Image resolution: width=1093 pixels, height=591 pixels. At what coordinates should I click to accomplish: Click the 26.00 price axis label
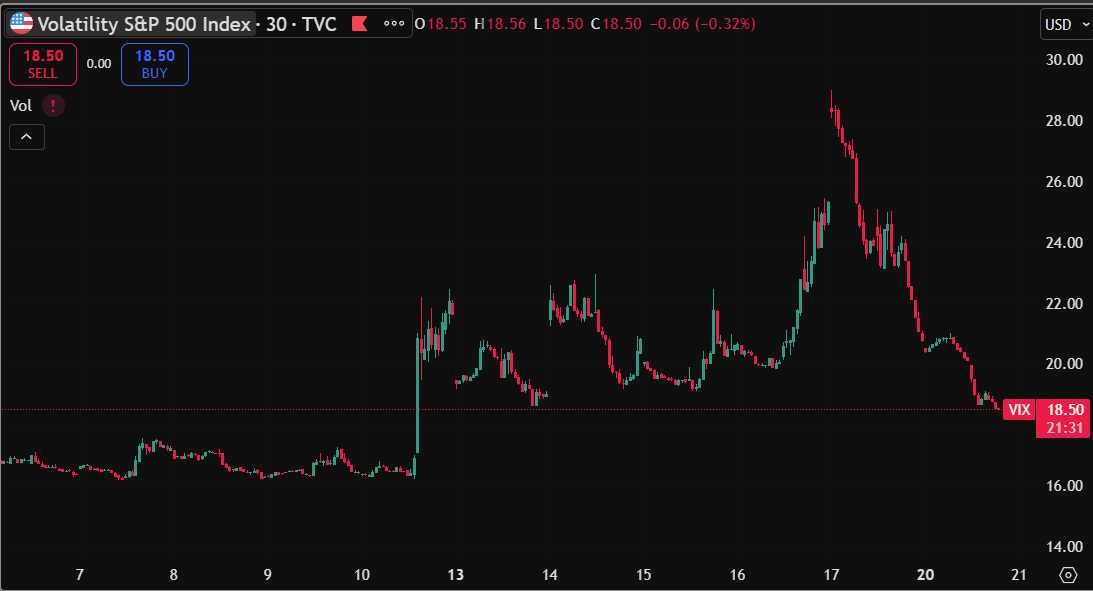[1064, 182]
